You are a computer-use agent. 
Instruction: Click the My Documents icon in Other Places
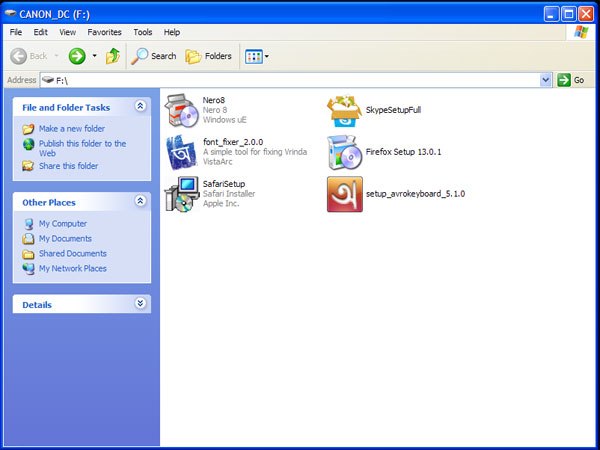point(28,239)
